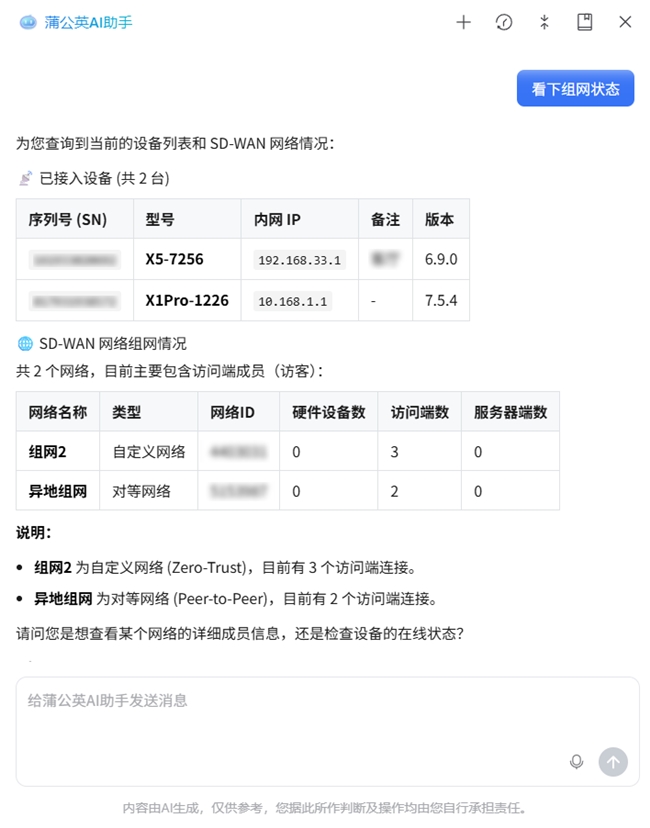Select 异地组网 in the network table
This screenshot has width=650, height=828.
[58, 492]
